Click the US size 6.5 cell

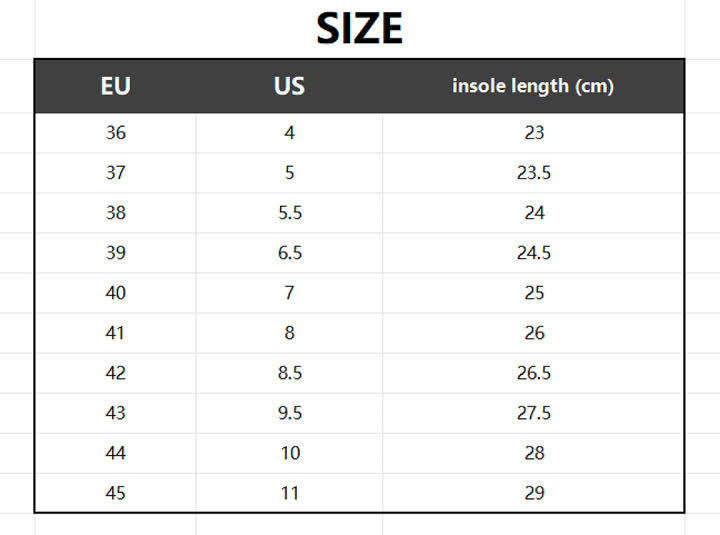[x=289, y=253]
